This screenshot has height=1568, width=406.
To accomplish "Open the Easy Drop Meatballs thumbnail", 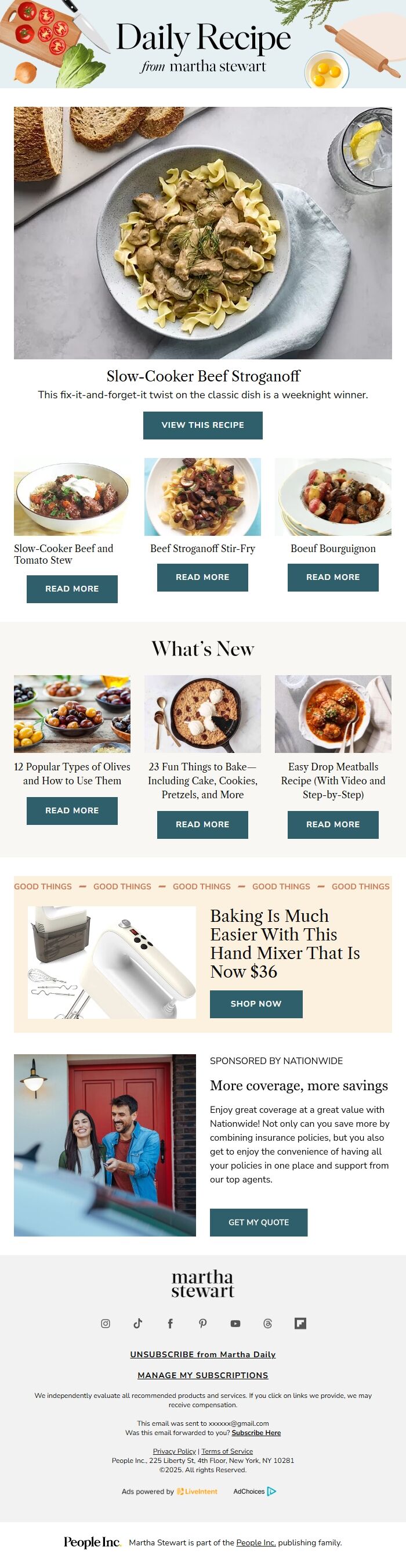I will 333,713.
